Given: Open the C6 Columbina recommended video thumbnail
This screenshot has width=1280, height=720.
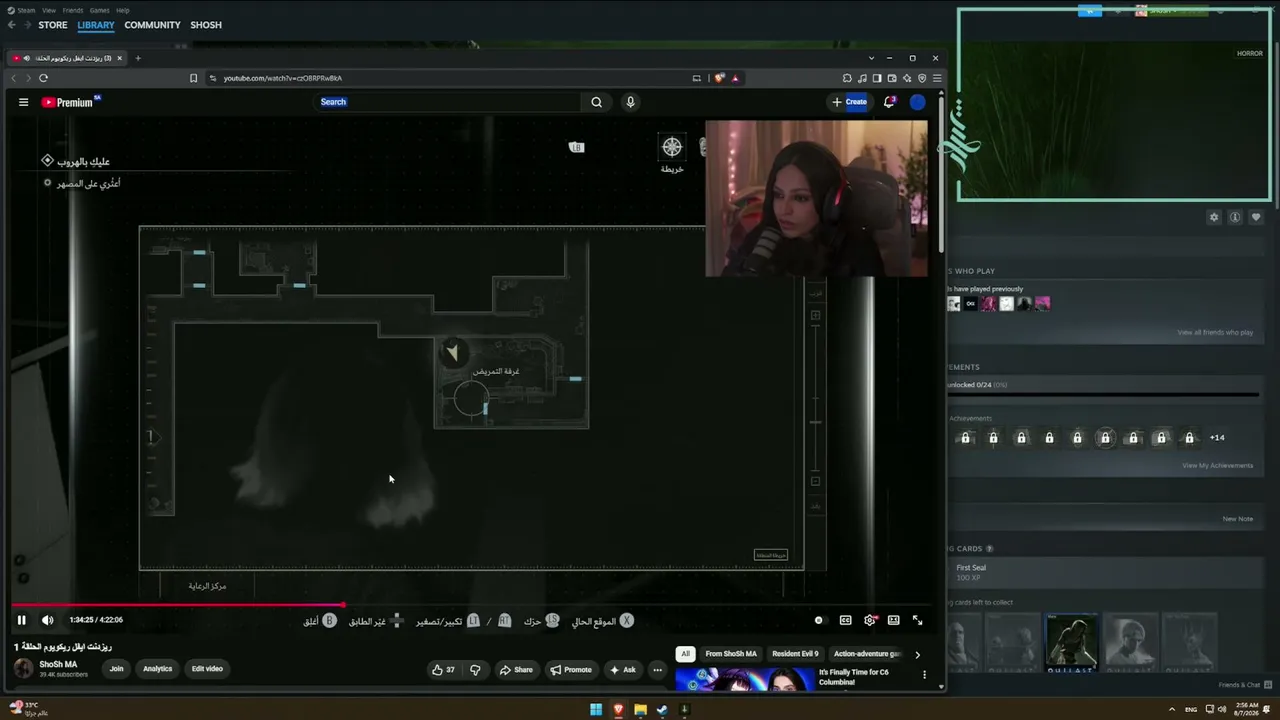Looking at the screenshot, I should click(x=744, y=679).
